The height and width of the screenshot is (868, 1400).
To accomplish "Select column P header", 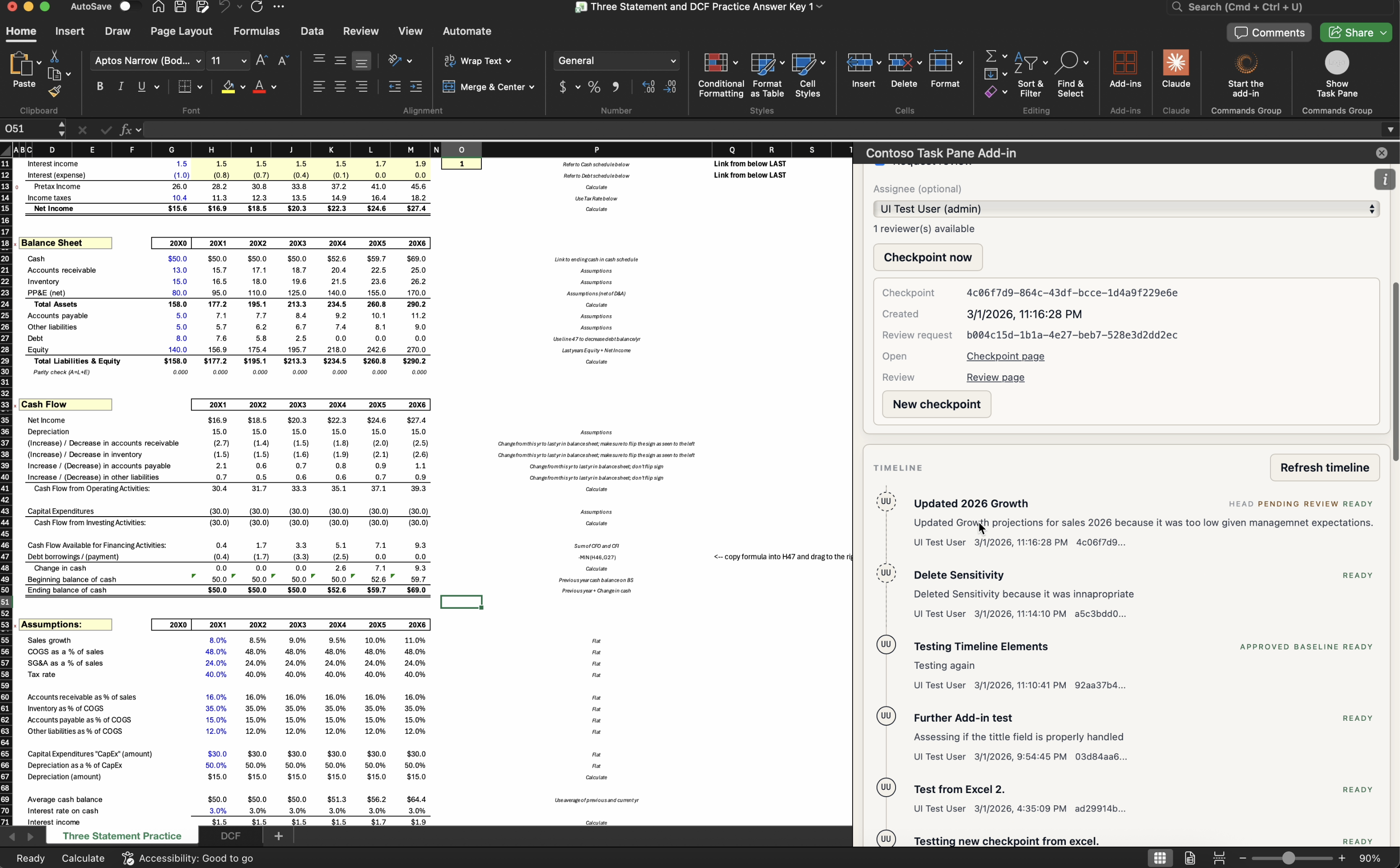I will [x=597, y=150].
